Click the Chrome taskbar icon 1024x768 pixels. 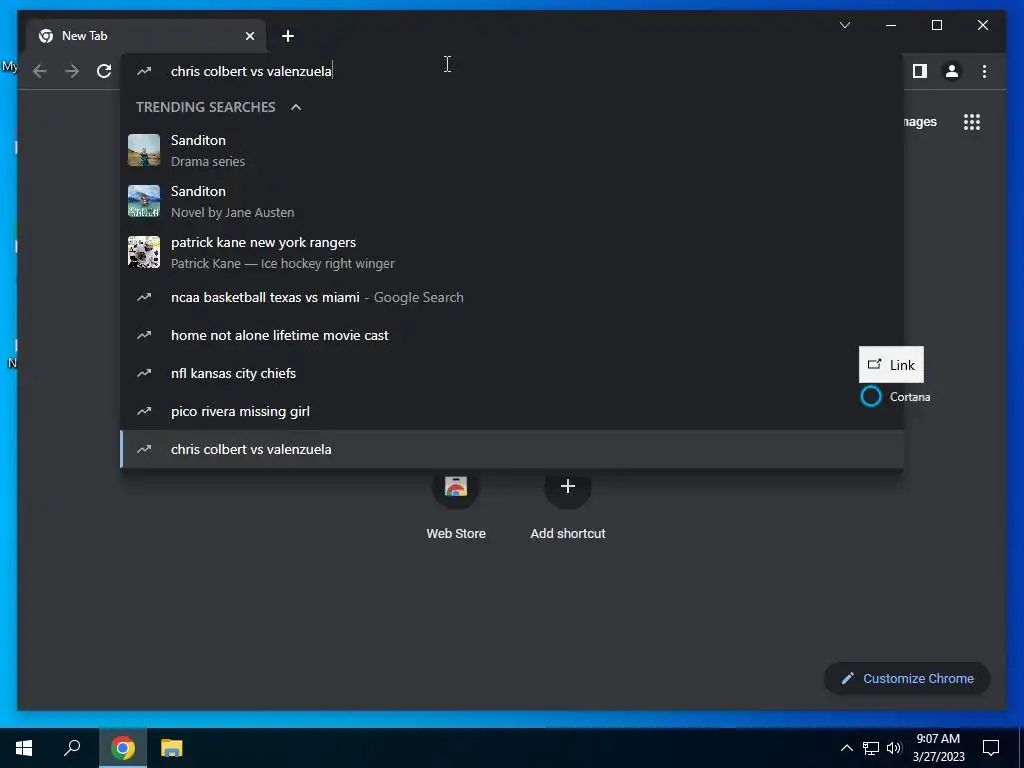123,748
